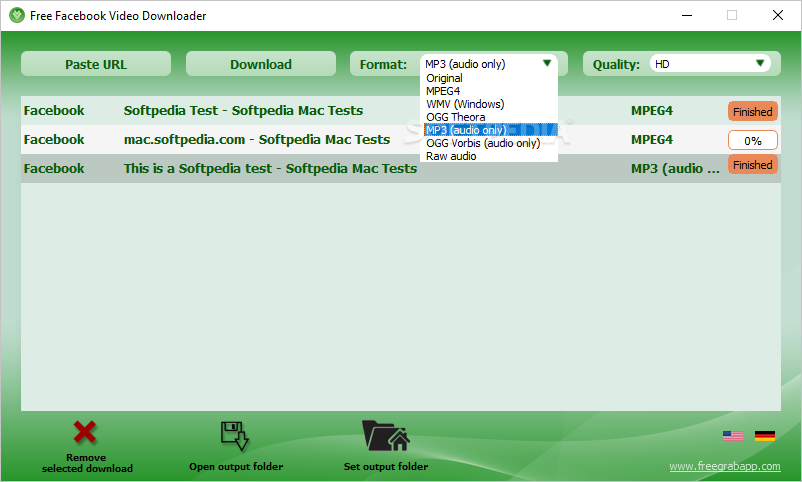Click the Remove selected download label
This screenshot has height=482, width=802.
(87, 463)
